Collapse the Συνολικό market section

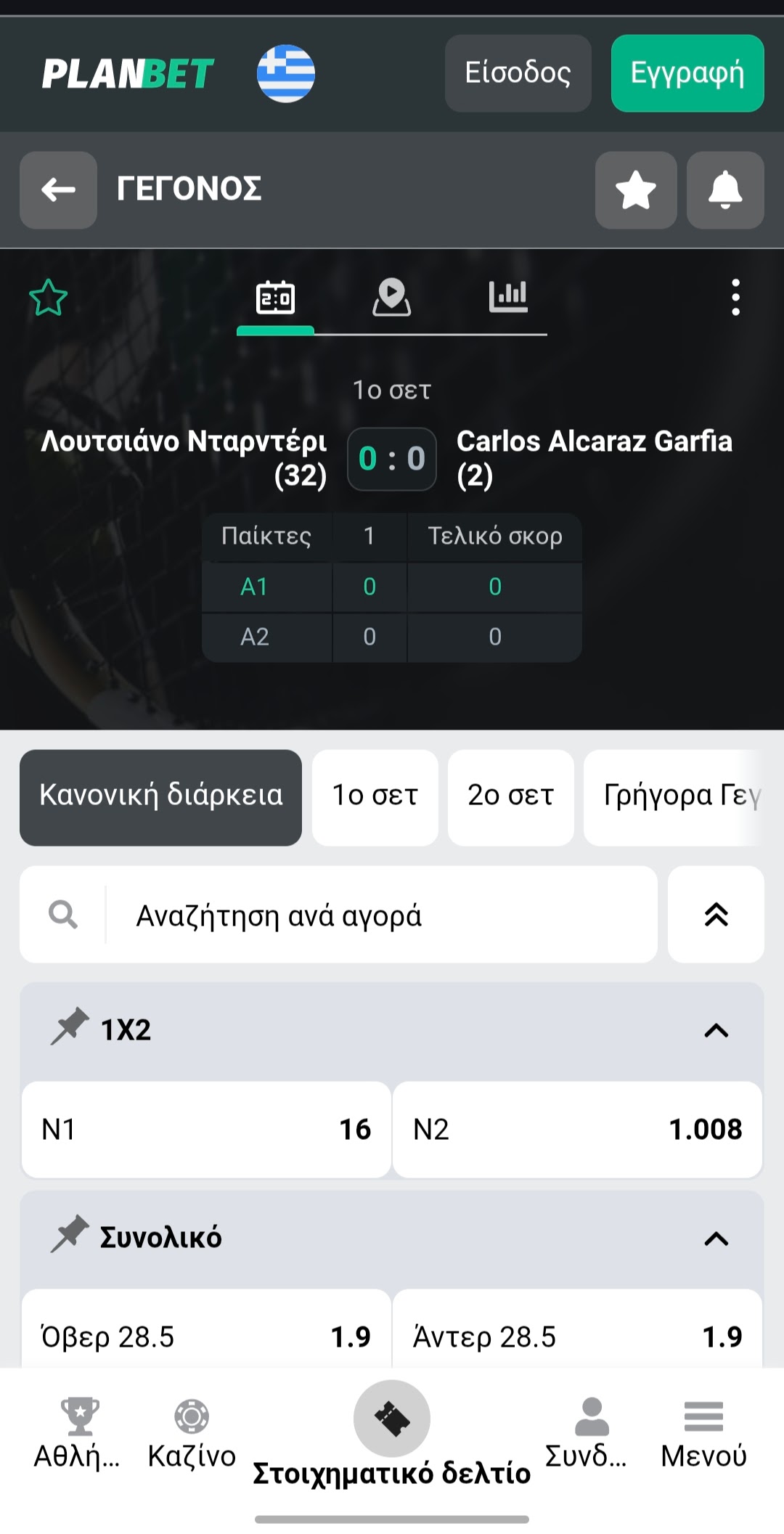tap(716, 1238)
